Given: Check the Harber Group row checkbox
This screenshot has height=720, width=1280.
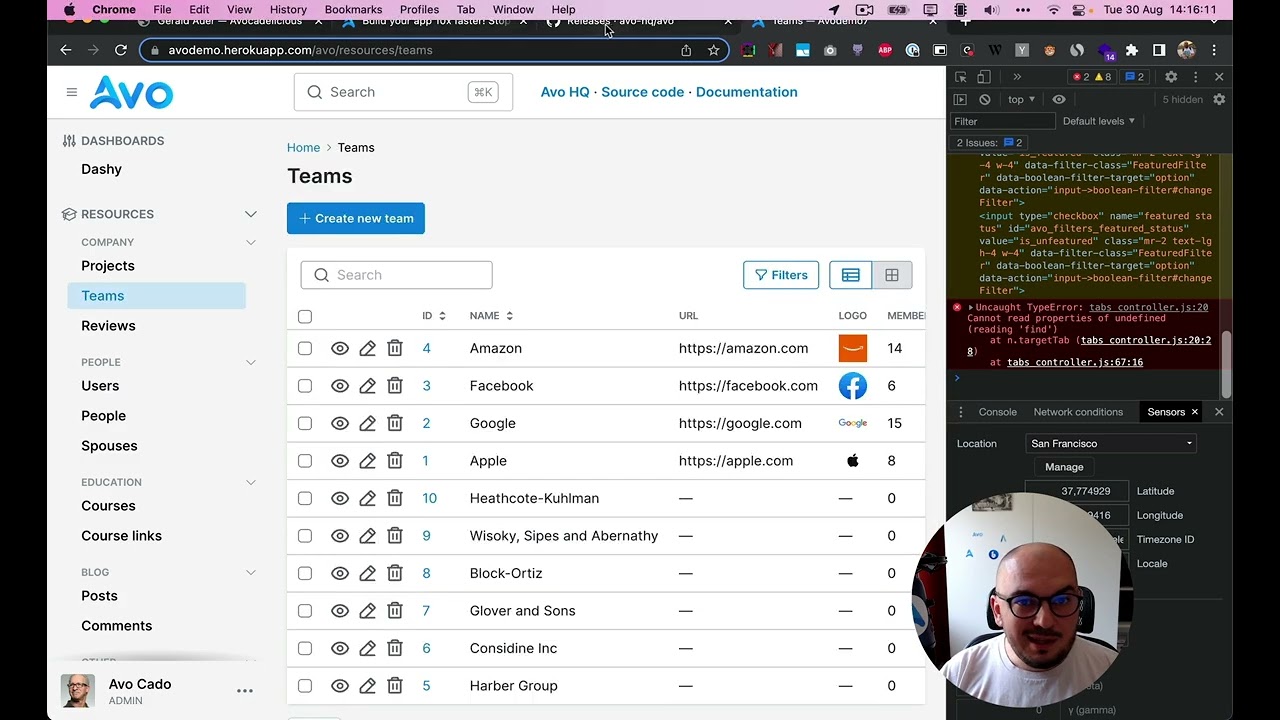Looking at the screenshot, I should click(305, 686).
